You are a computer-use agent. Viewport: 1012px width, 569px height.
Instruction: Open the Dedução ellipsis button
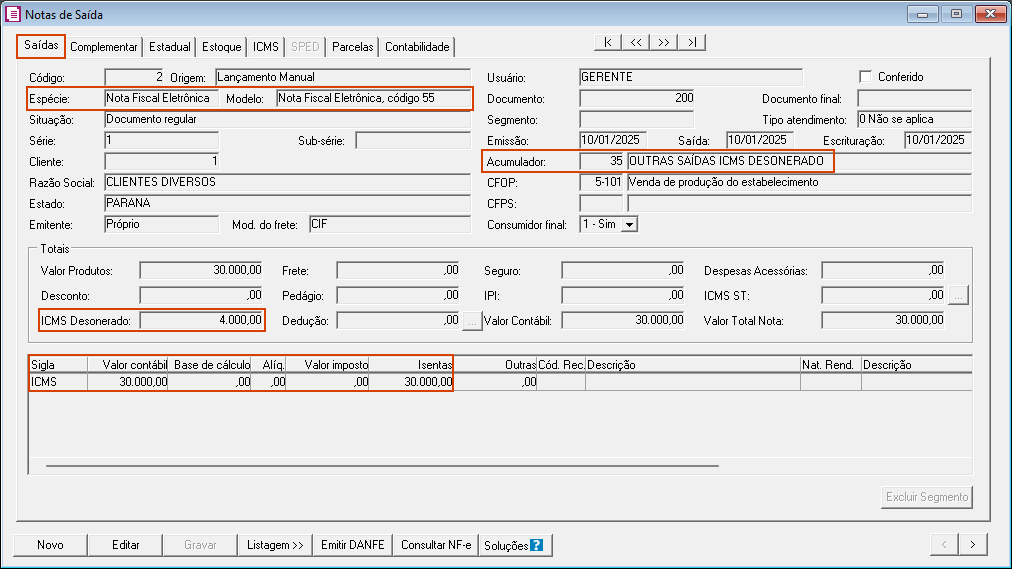click(473, 320)
